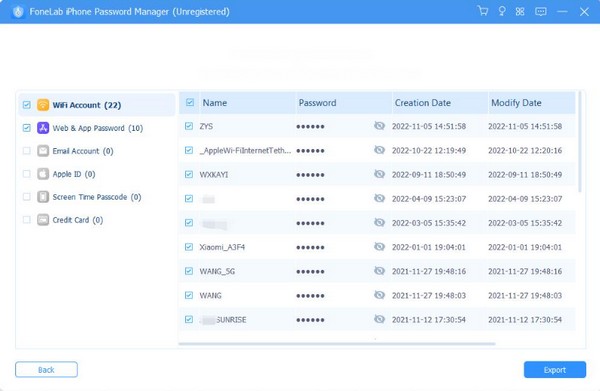Select the WXKAYI network name
The image size is (600, 391).
pyautogui.click(x=214, y=174)
